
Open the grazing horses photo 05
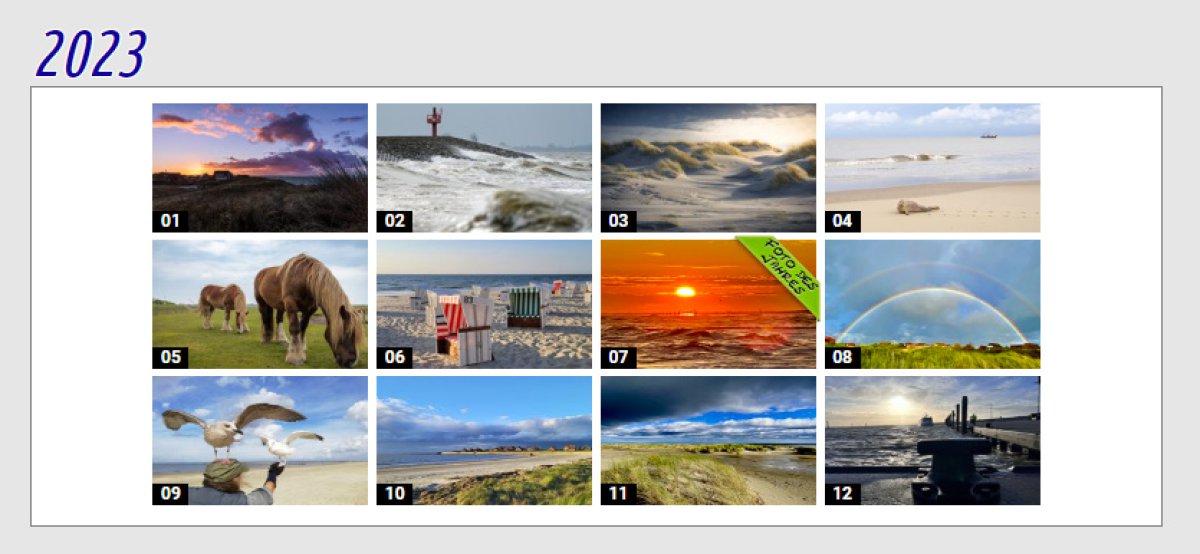coord(260,304)
